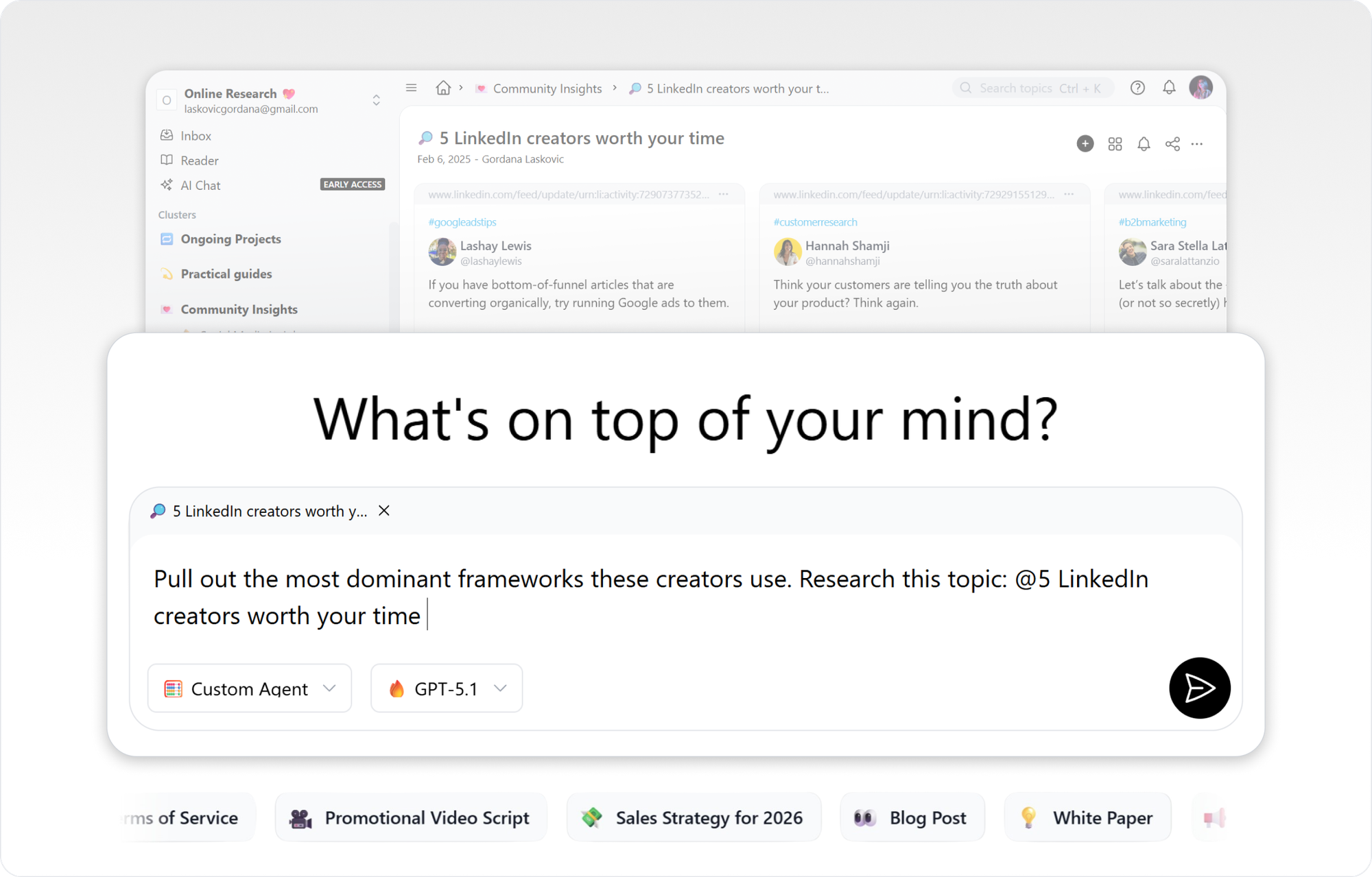Click the Search topics field
This screenshot has width=1372, height=877.
[1032, 88]
